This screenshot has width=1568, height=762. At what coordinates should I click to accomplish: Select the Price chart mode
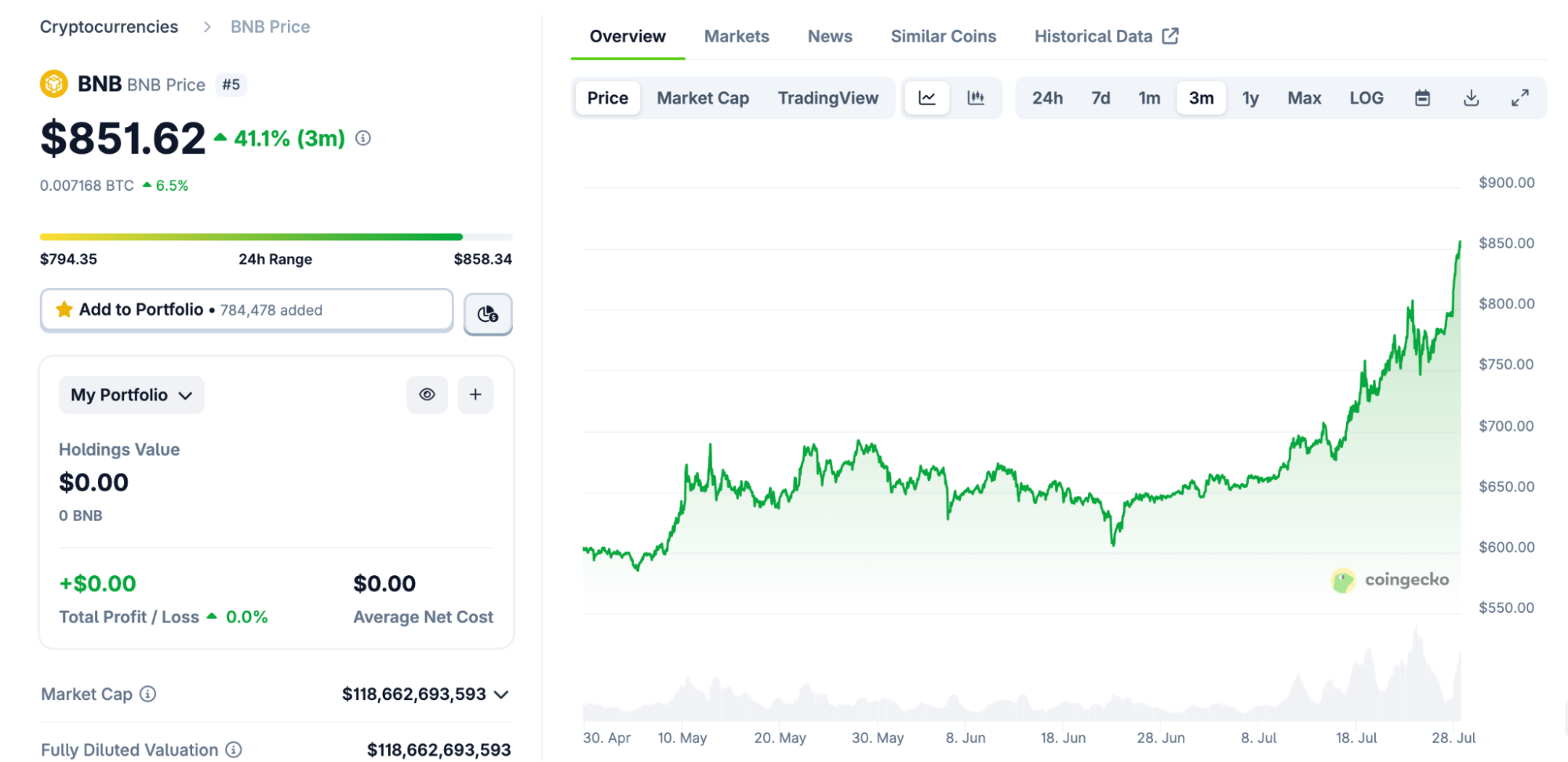[x=608, y=98]
